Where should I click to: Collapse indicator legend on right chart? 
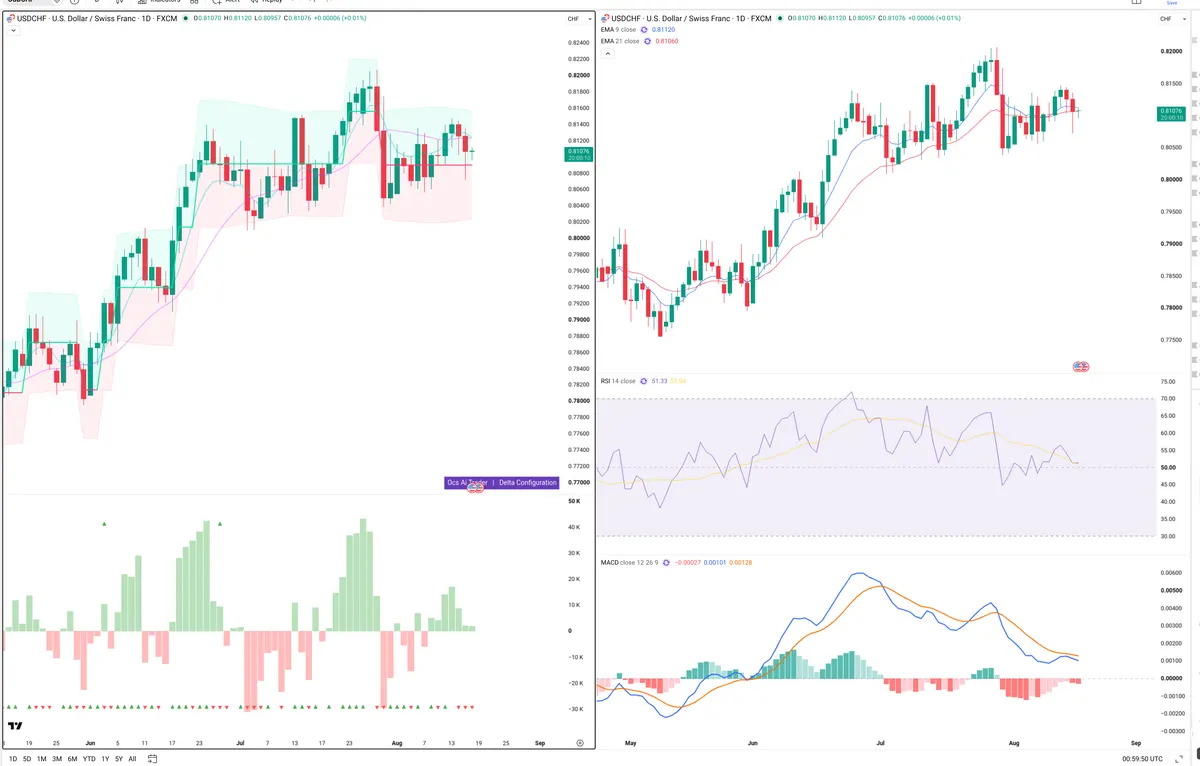tap(607, 53)
